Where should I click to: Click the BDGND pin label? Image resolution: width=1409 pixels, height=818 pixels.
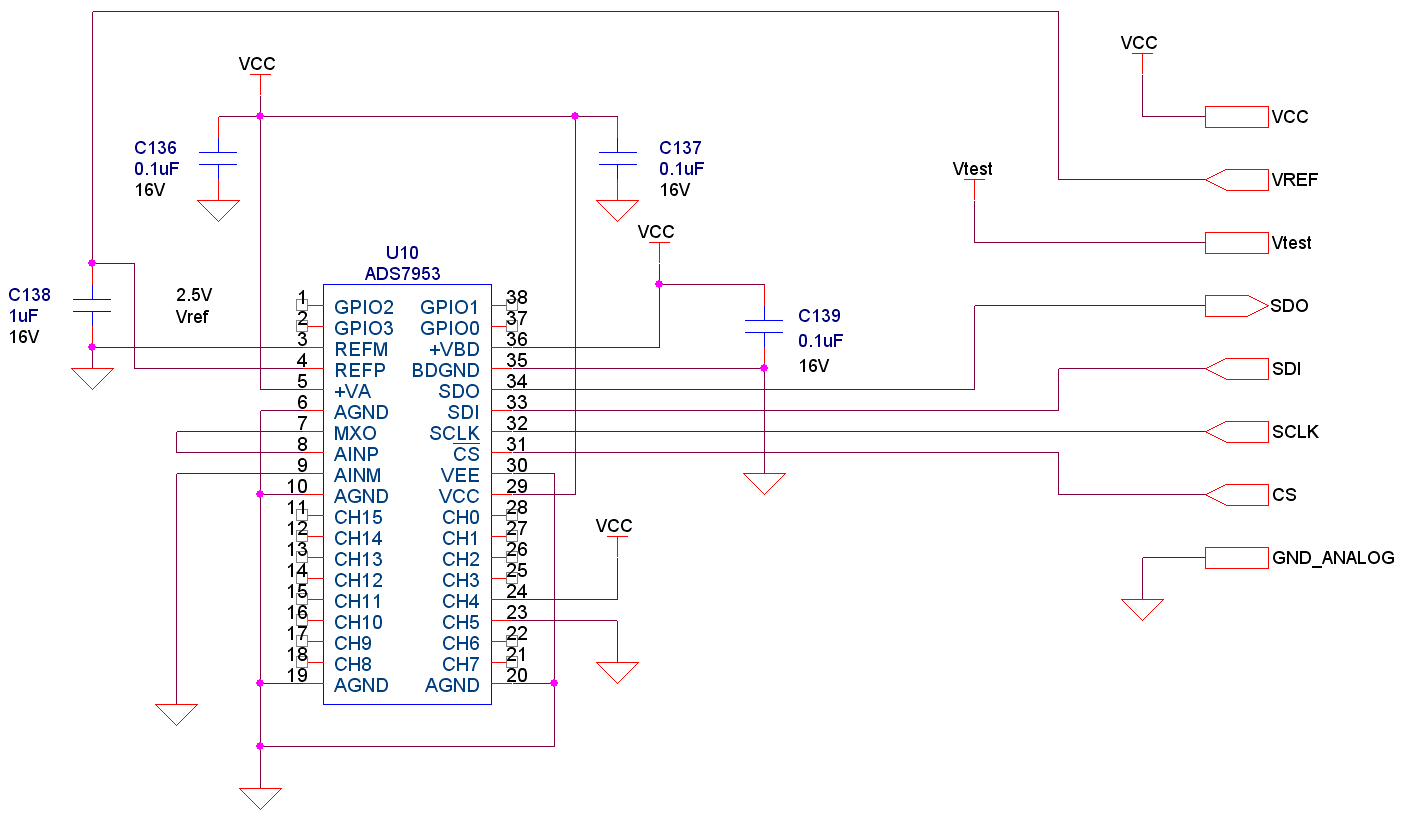(446, 370)
